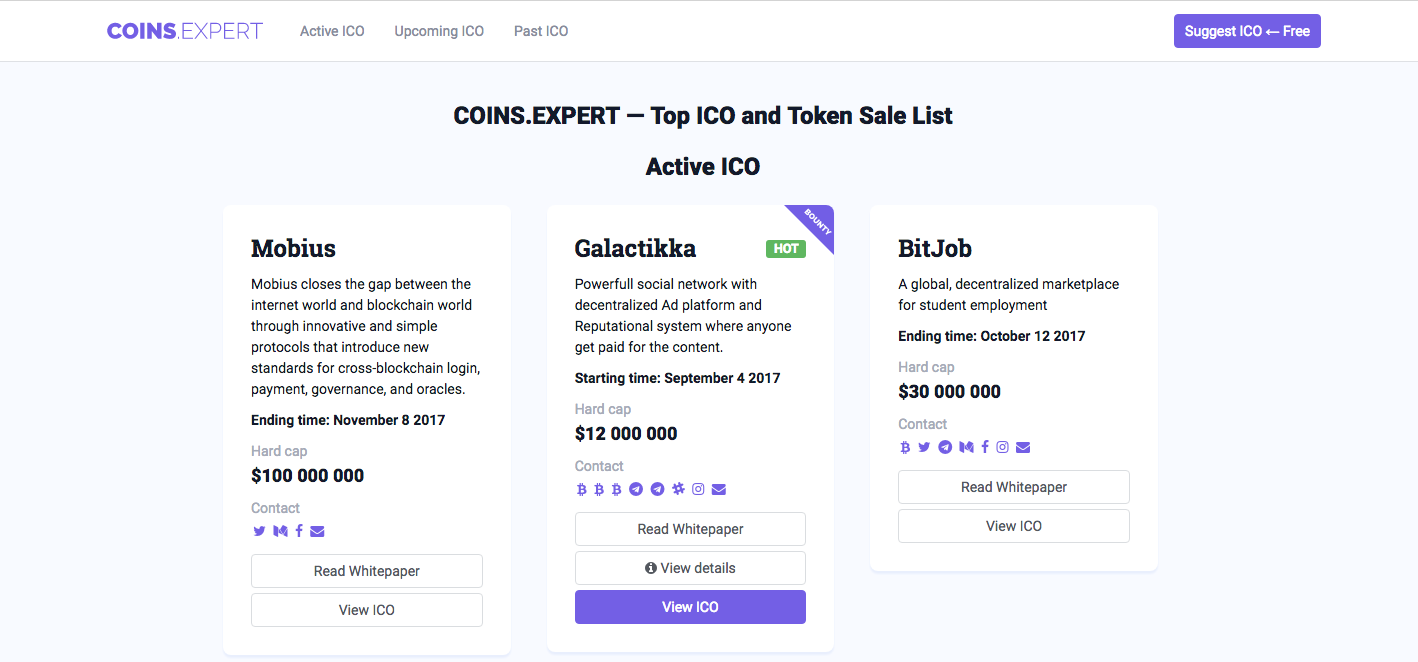The height and width of the screenshot is (662, 1418).
Task: Open Mobius Medium contact icon
Action: click(x=280, y=531)
